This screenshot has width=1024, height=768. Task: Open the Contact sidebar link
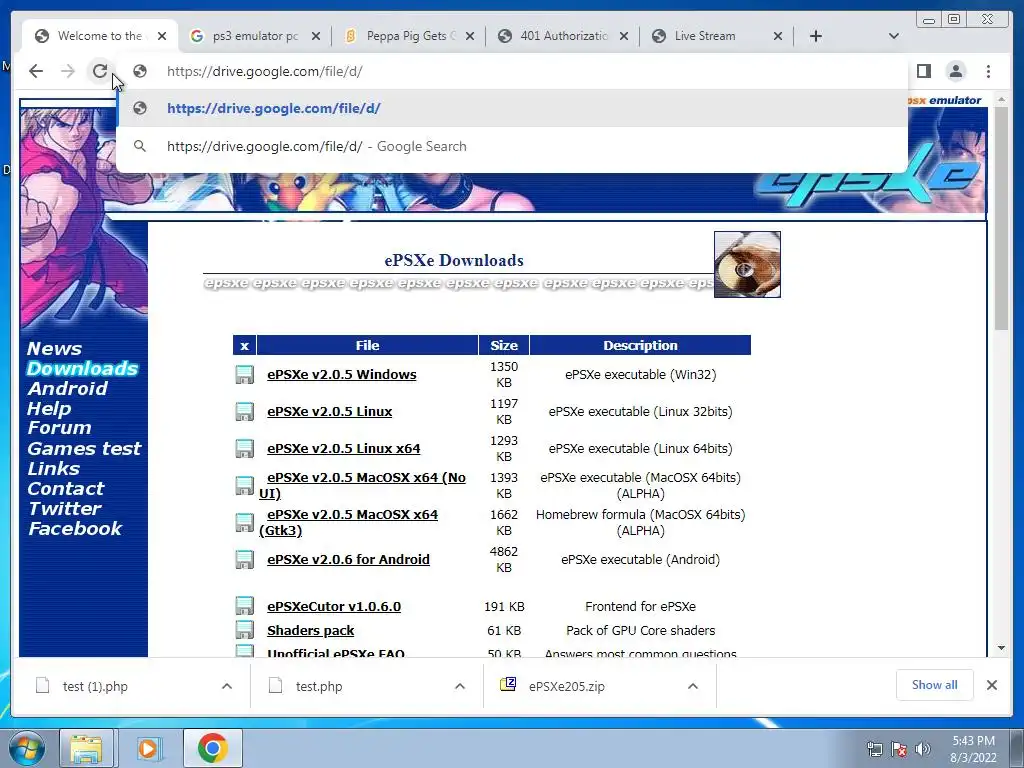65,488
